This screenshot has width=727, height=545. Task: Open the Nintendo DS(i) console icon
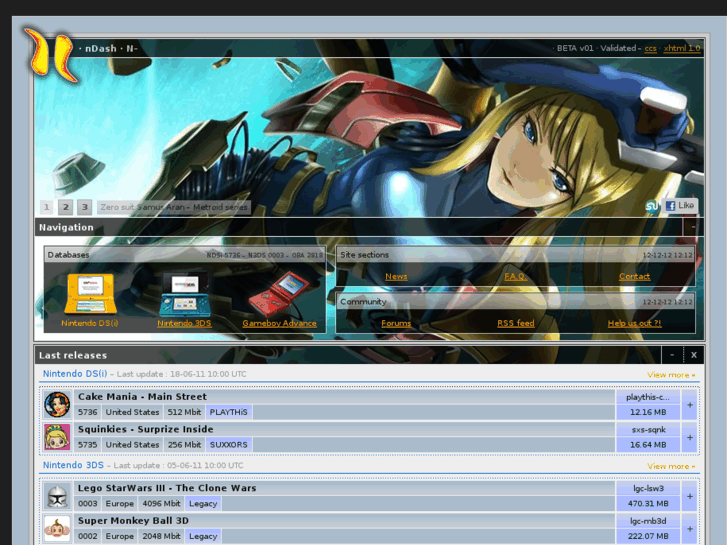(90, 293)
